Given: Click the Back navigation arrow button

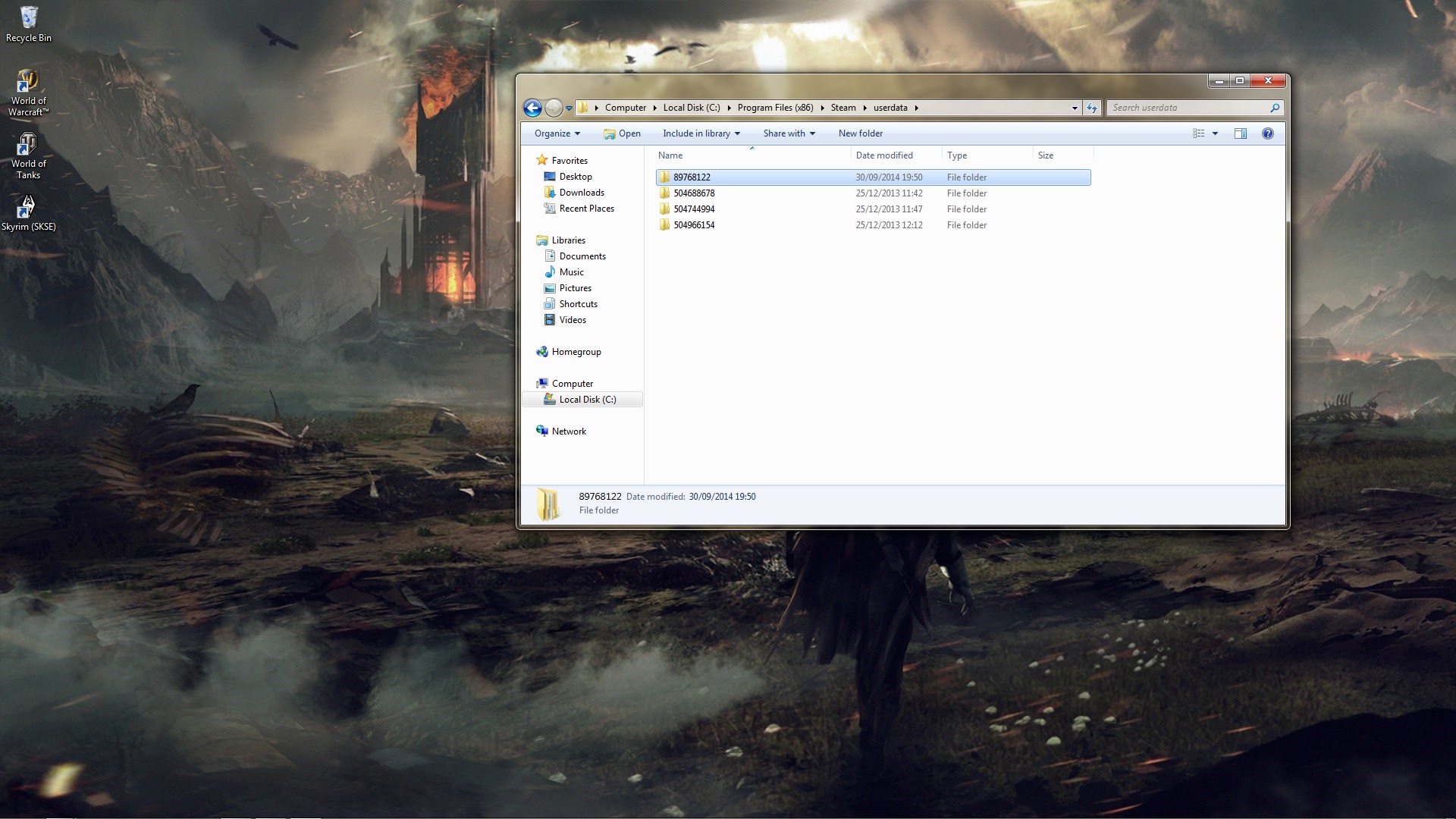Looking at the screenshot, I should pyautogui.click(x=532, y=108).
